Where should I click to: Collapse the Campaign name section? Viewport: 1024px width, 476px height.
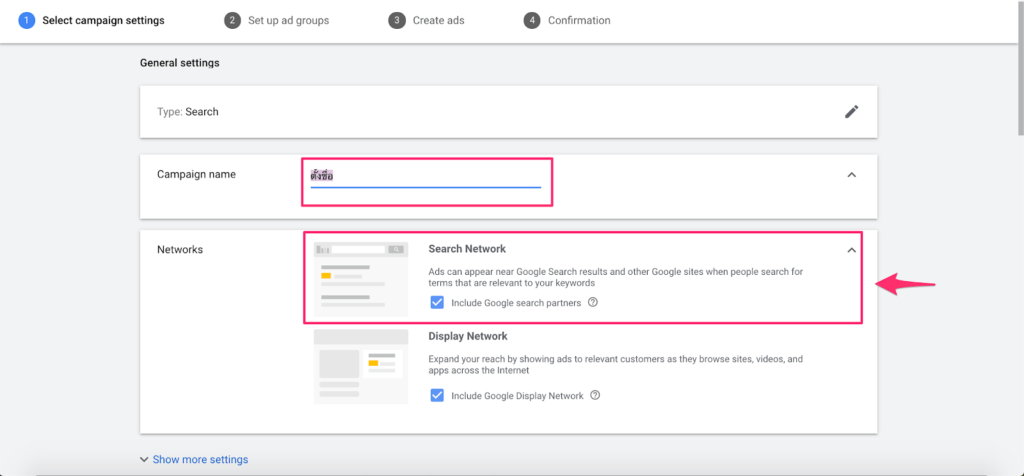point(851,175)
